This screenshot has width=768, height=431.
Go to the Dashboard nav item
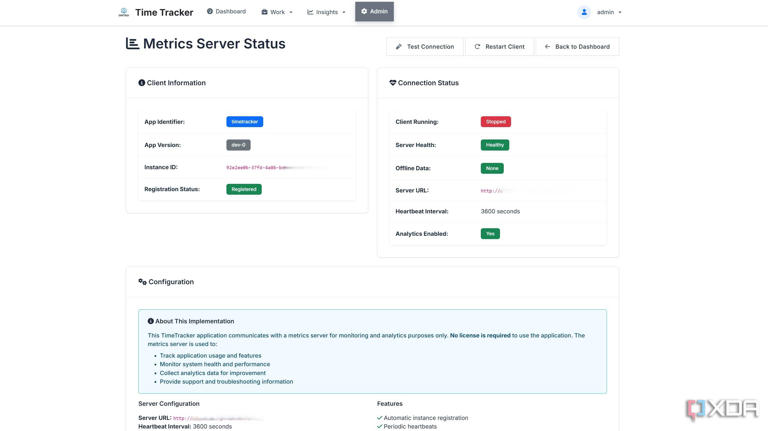pos(226,11)
